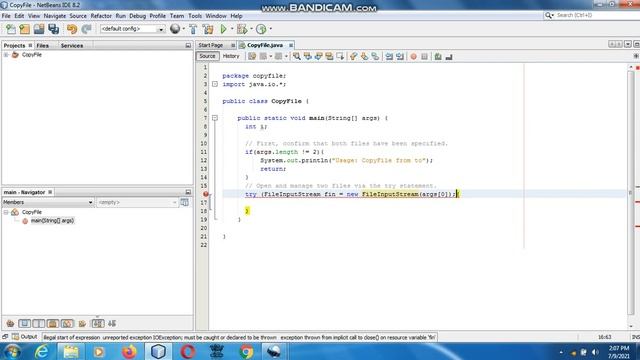The height and width of the screenshot is (360, 640).
Task: Toggle Show Non-Public Members in Navigator toolbar
Action: click(x=53, y=324)
